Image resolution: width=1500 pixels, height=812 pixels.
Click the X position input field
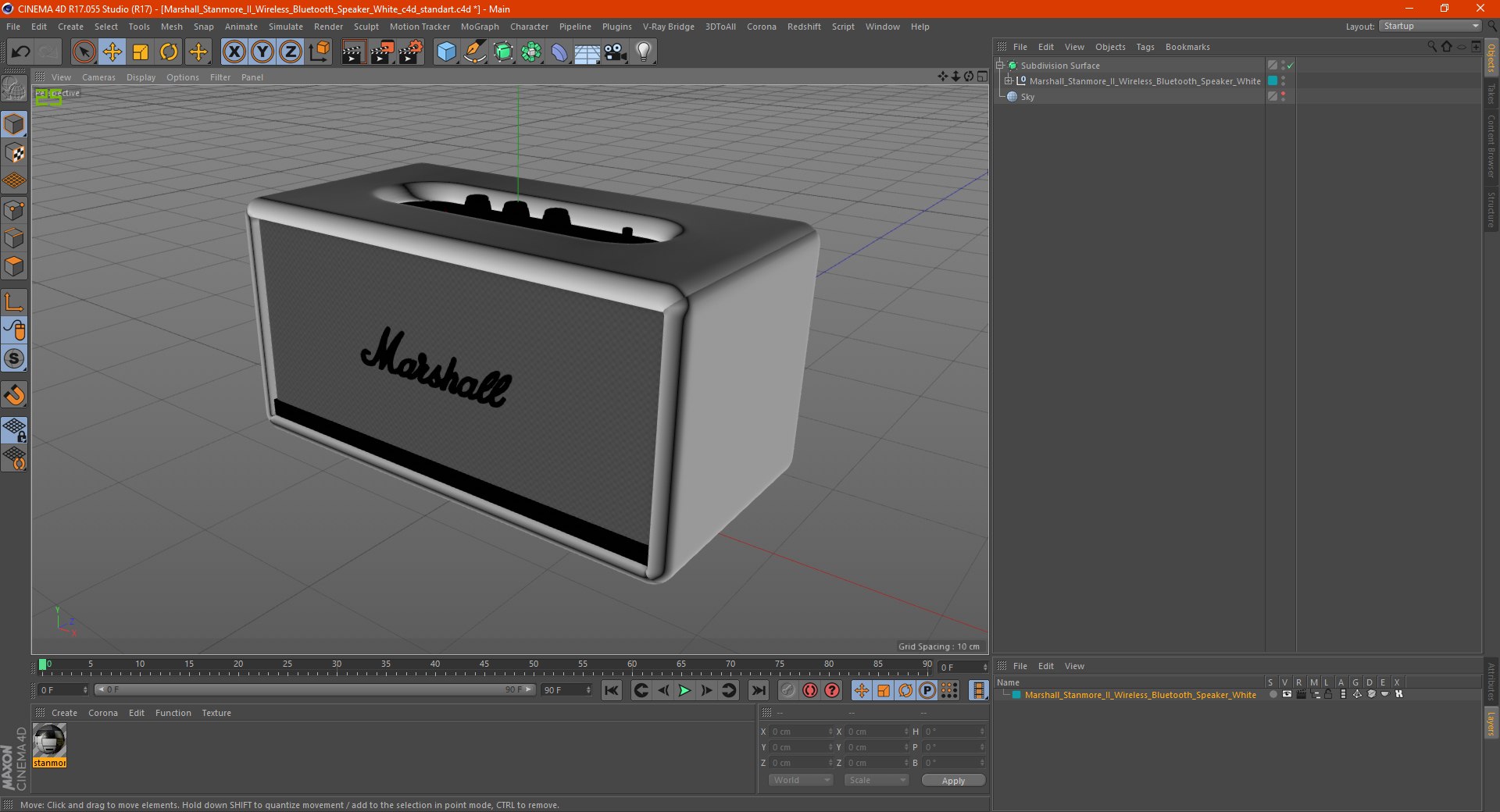pos(800,732)
